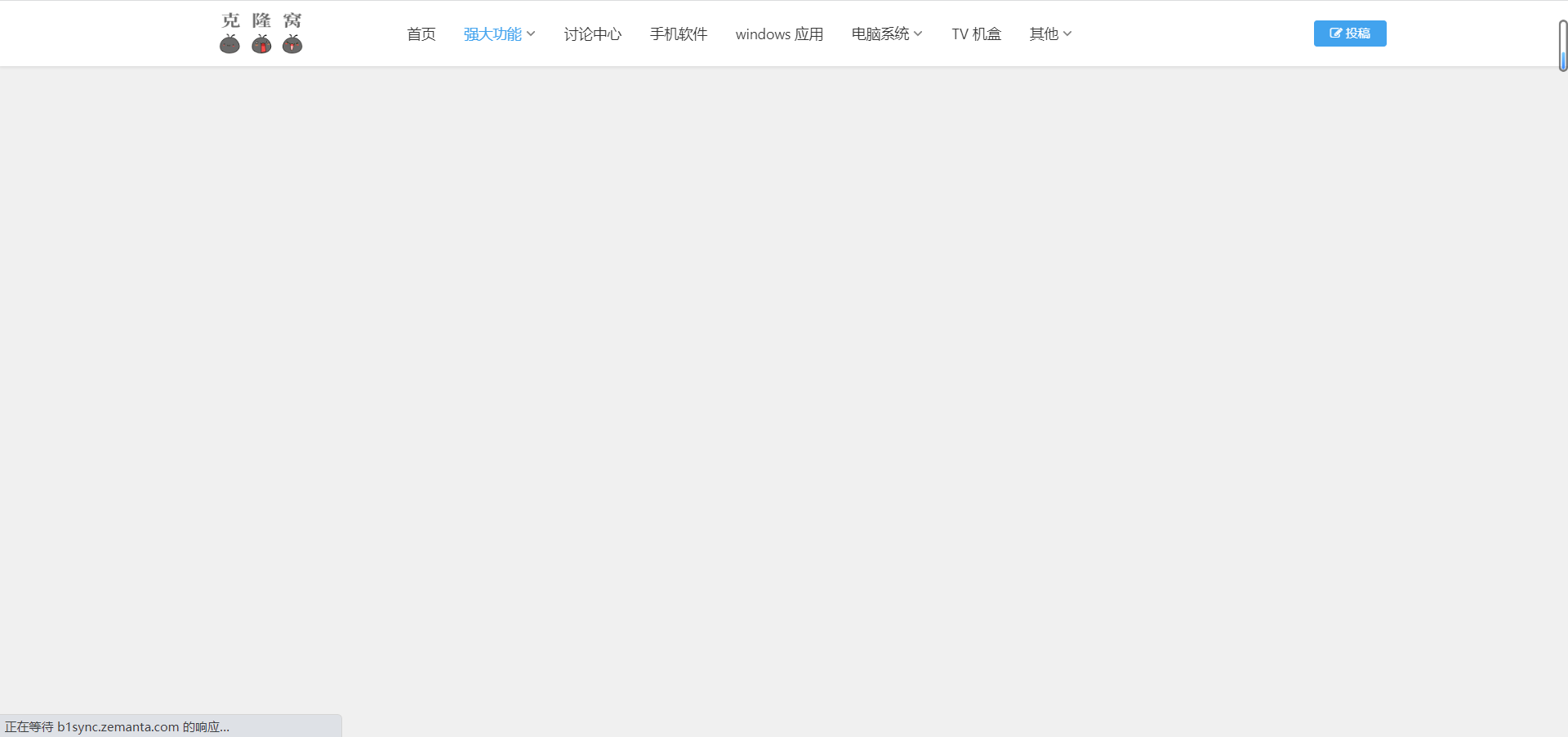The width and height of the screenshot is (1568, 737).
Task: Expand the 电脑系统 dropdown chevron
Action: pyautogui.click(x=918, y=34)
